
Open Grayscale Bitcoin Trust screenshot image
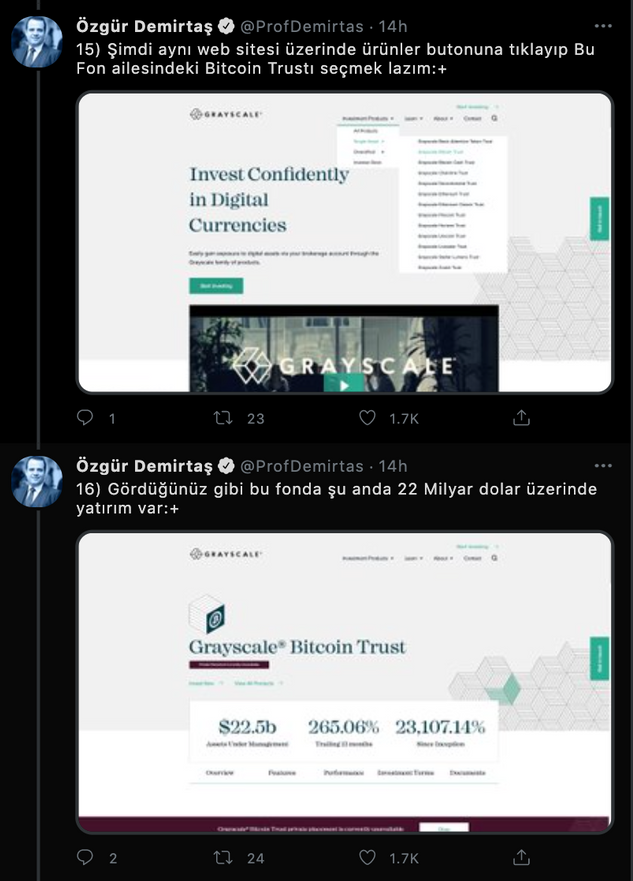tap(344, 682)
